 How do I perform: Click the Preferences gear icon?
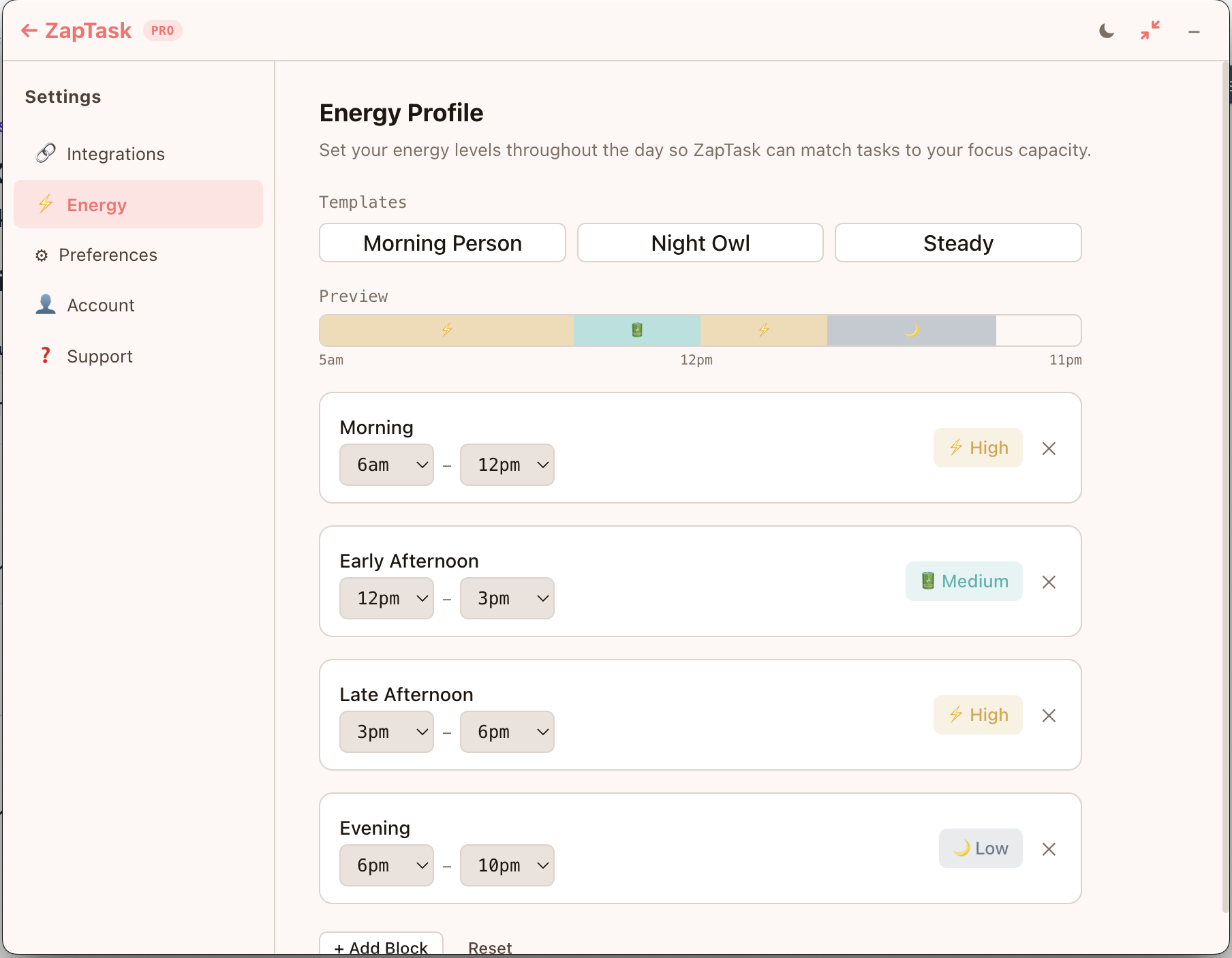(42, 256)
